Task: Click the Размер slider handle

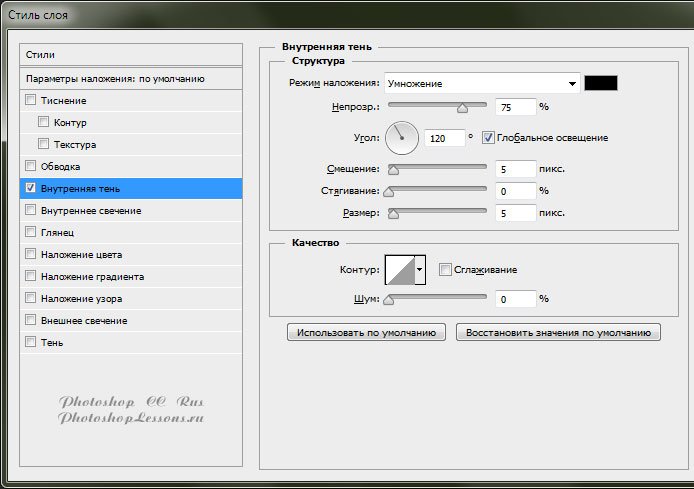Action: coord(393,213)
